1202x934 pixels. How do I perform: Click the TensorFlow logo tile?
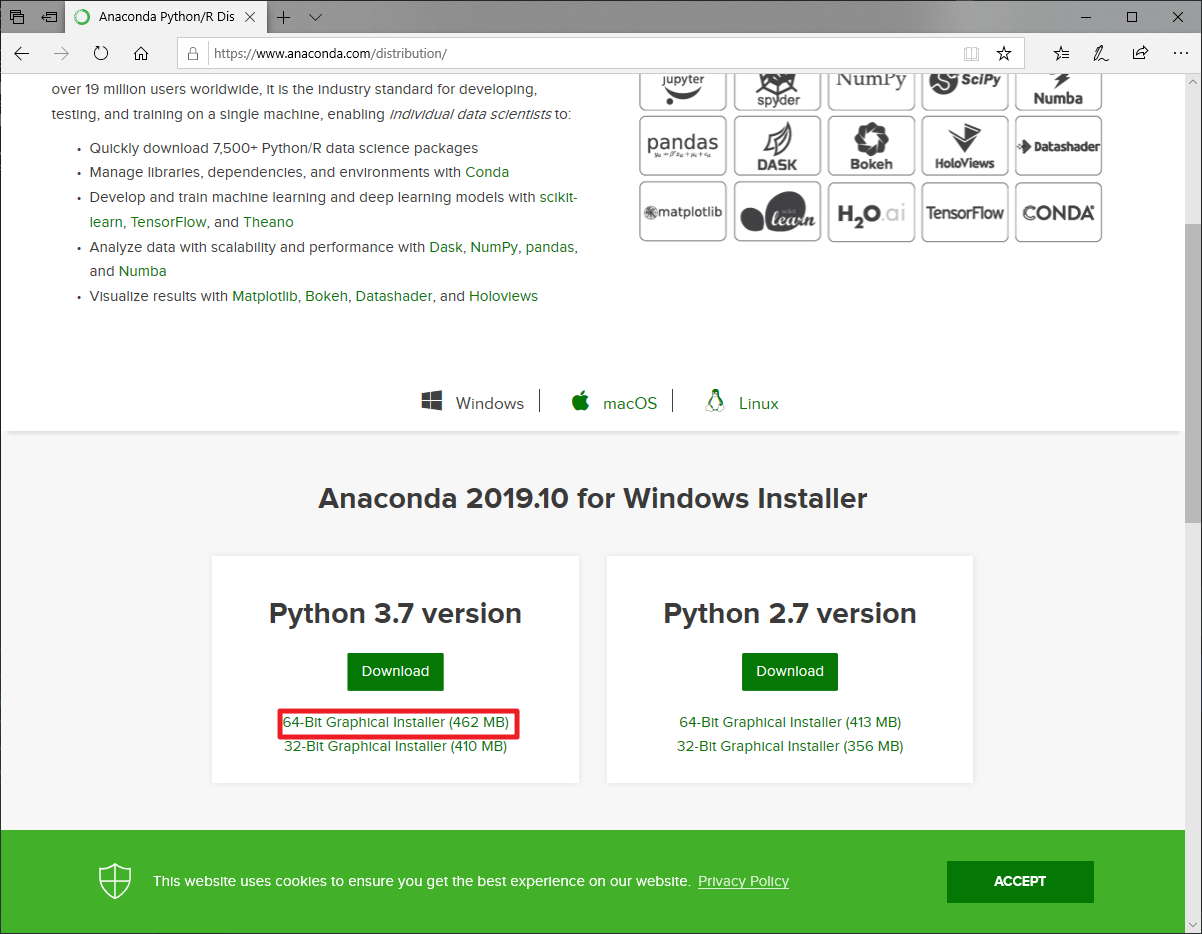pyautogui.click(x=965, y=212)
